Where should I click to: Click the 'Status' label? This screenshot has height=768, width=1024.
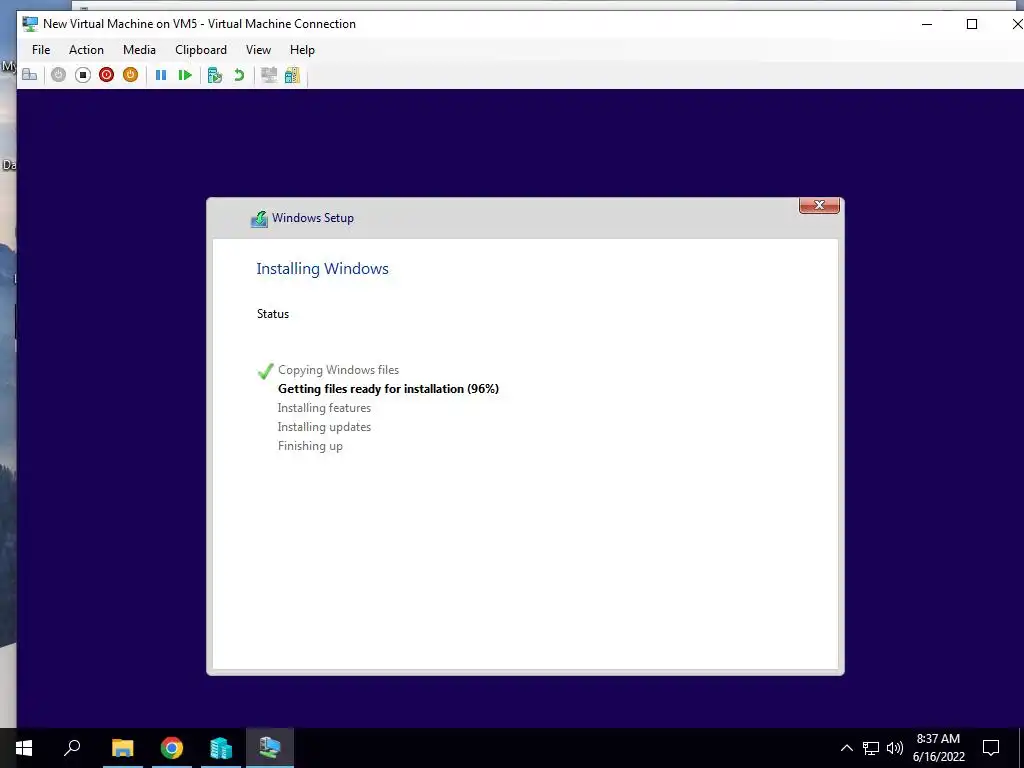coord(273,313)
